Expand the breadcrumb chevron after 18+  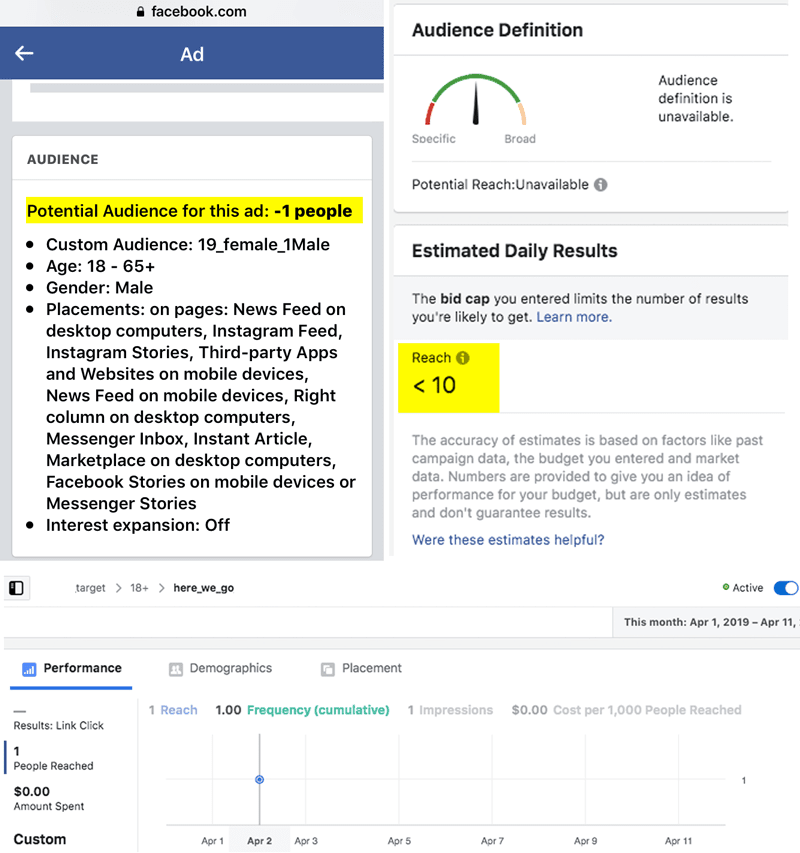(x=161, y=588)
